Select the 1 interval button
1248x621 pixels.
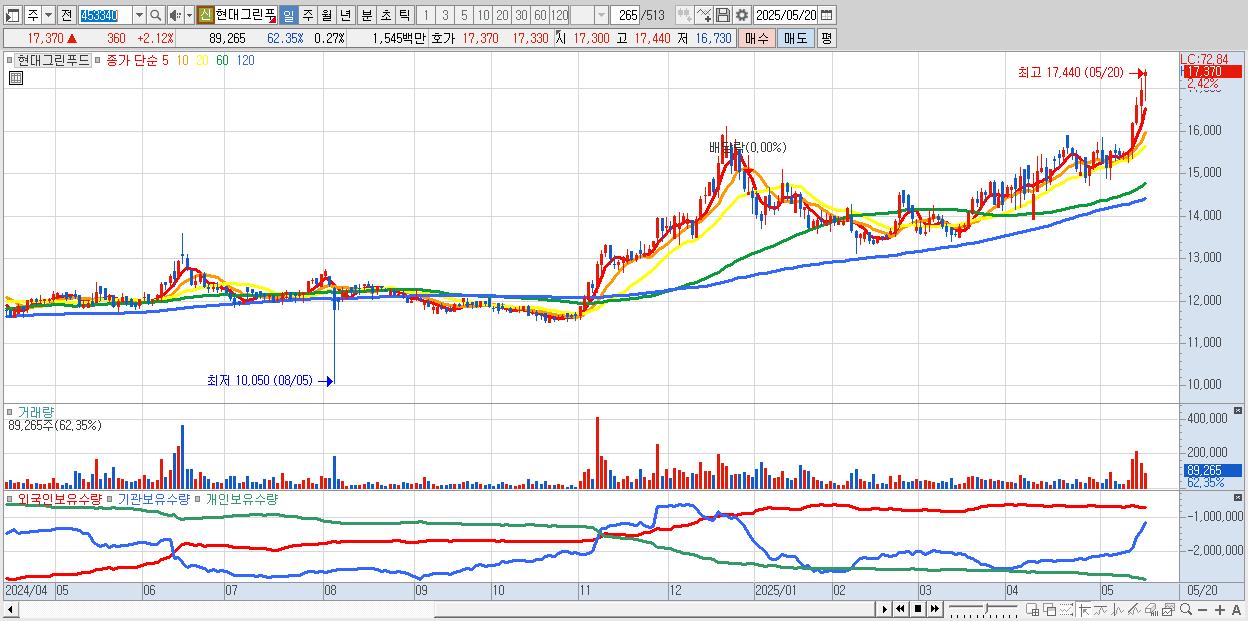point(426,15)
